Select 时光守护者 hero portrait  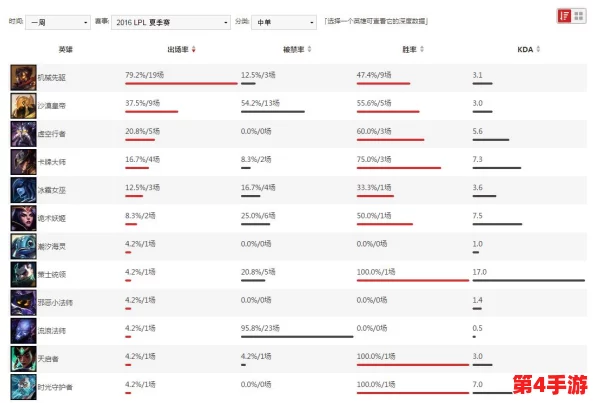[x=23, y=387]
